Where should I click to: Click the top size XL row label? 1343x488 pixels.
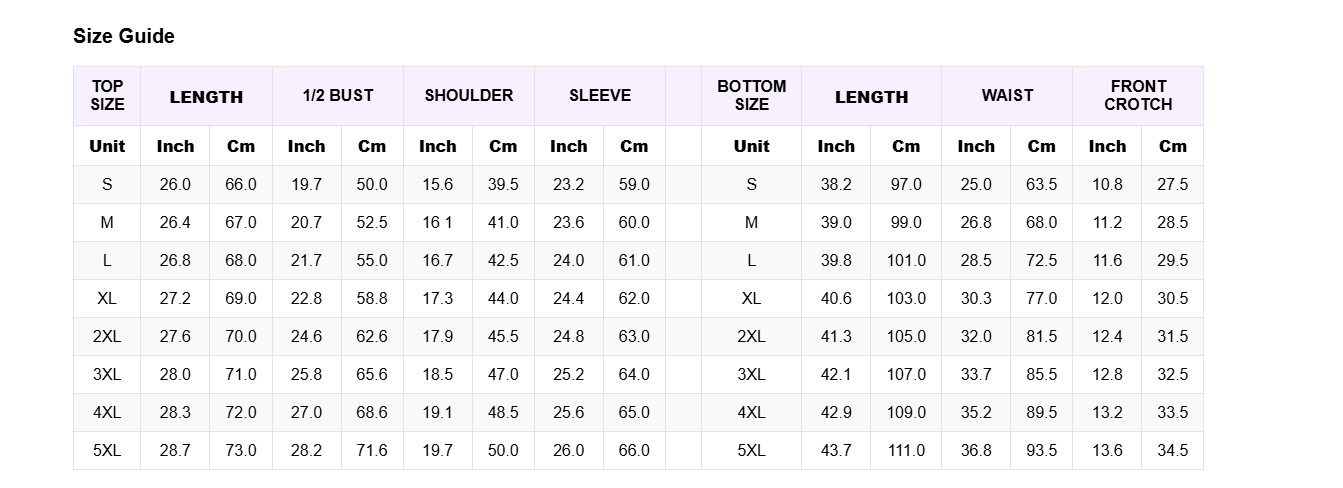107,298
